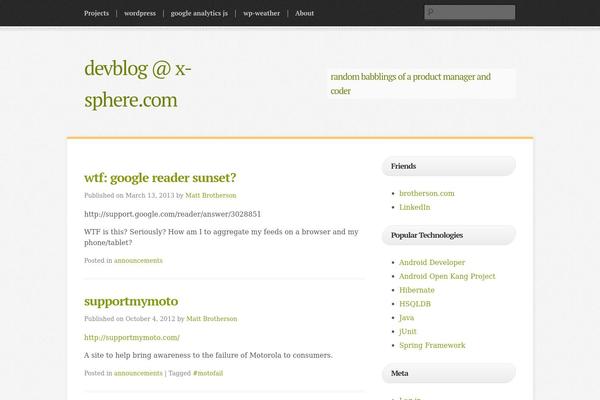Open announcements category under google reader post
Image resolution: width=600 pixels, height=400 pixels.
(138, 260)
